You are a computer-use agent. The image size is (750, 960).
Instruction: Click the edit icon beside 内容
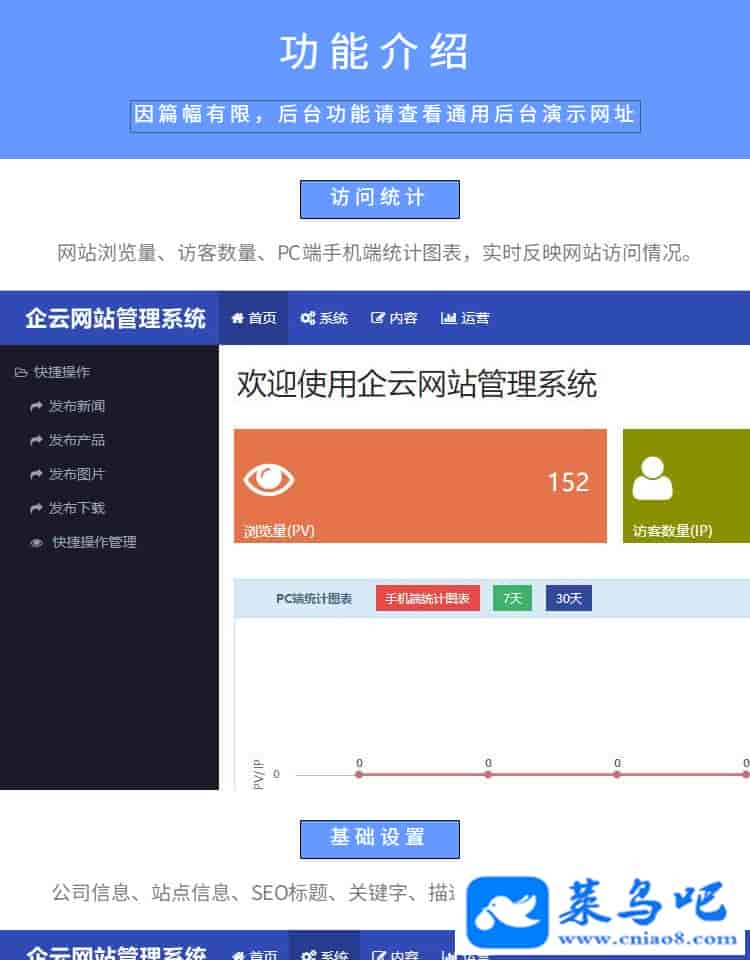[378, 318]
